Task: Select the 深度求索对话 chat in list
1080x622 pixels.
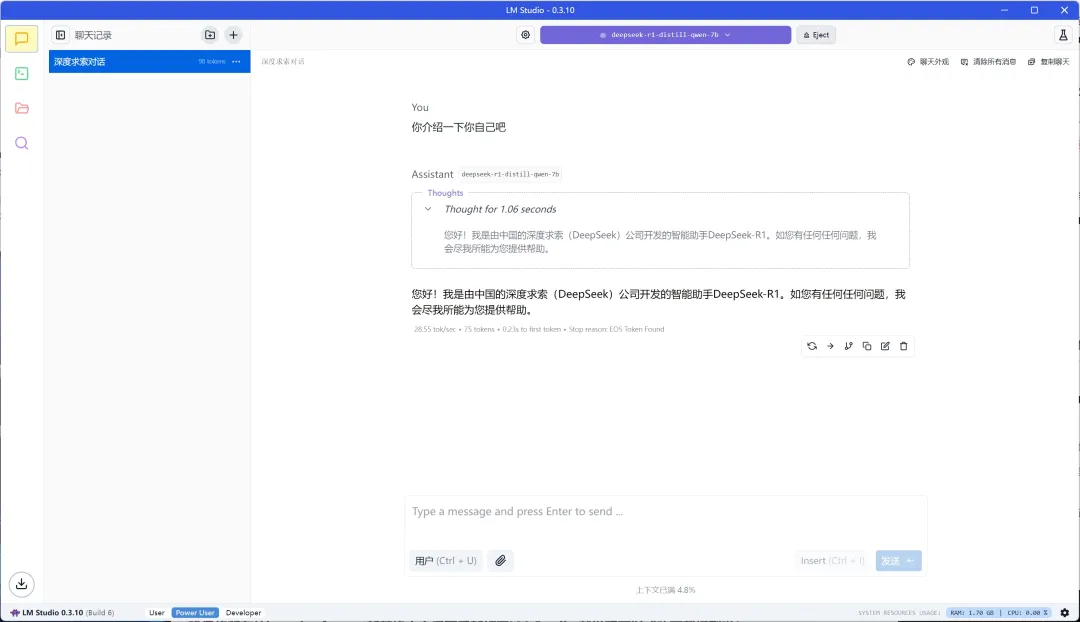Action: coord(149,61)
